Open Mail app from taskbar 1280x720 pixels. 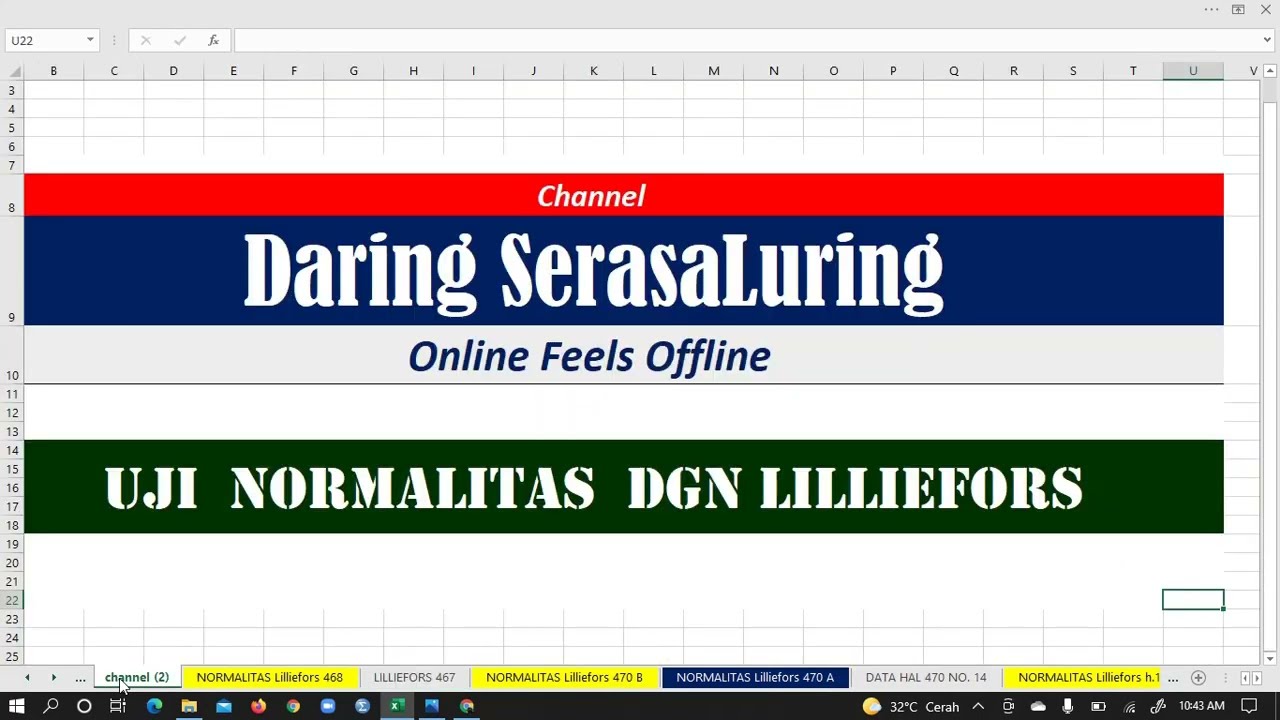tap(224, 706)
